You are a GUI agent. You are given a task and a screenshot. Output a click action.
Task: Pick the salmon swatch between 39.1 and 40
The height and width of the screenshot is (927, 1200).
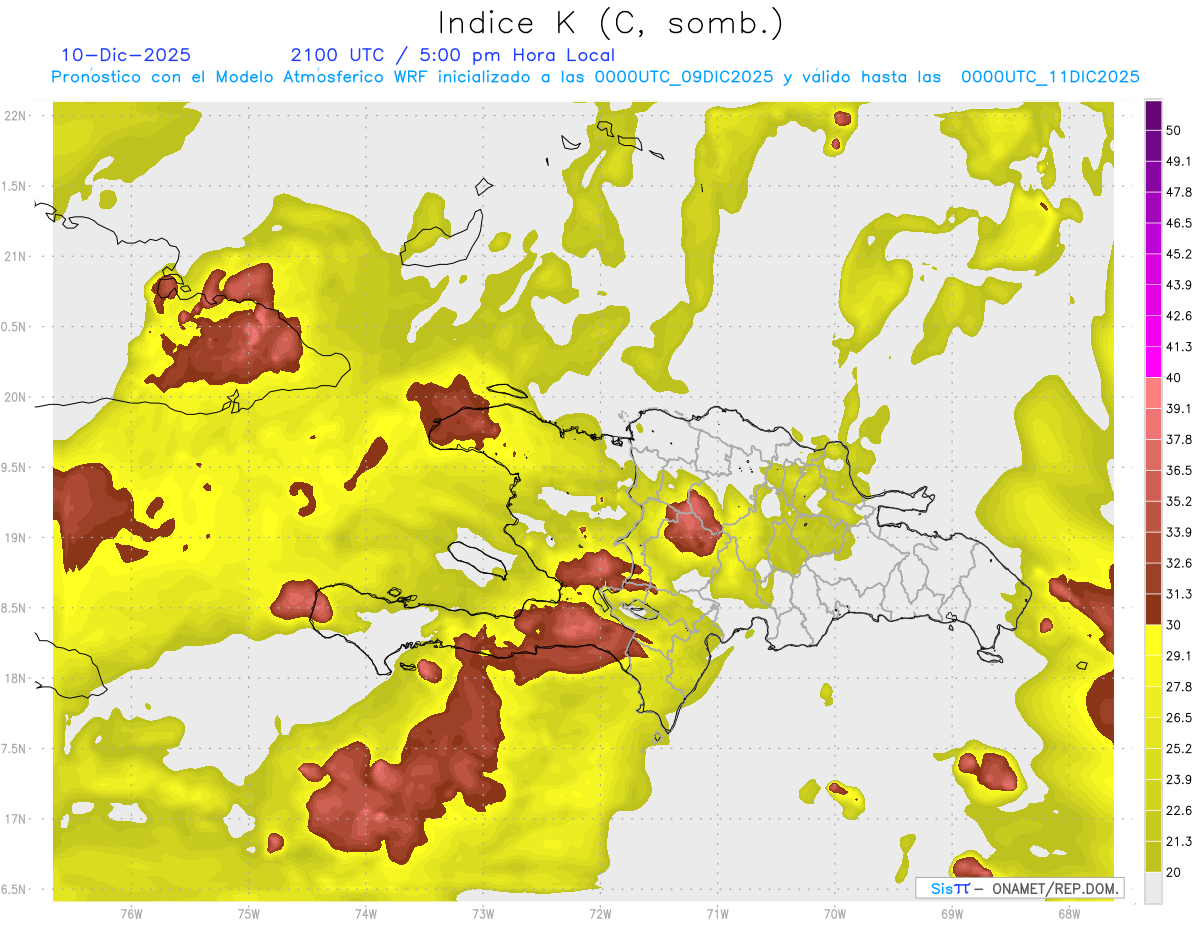coord(1153,393)
